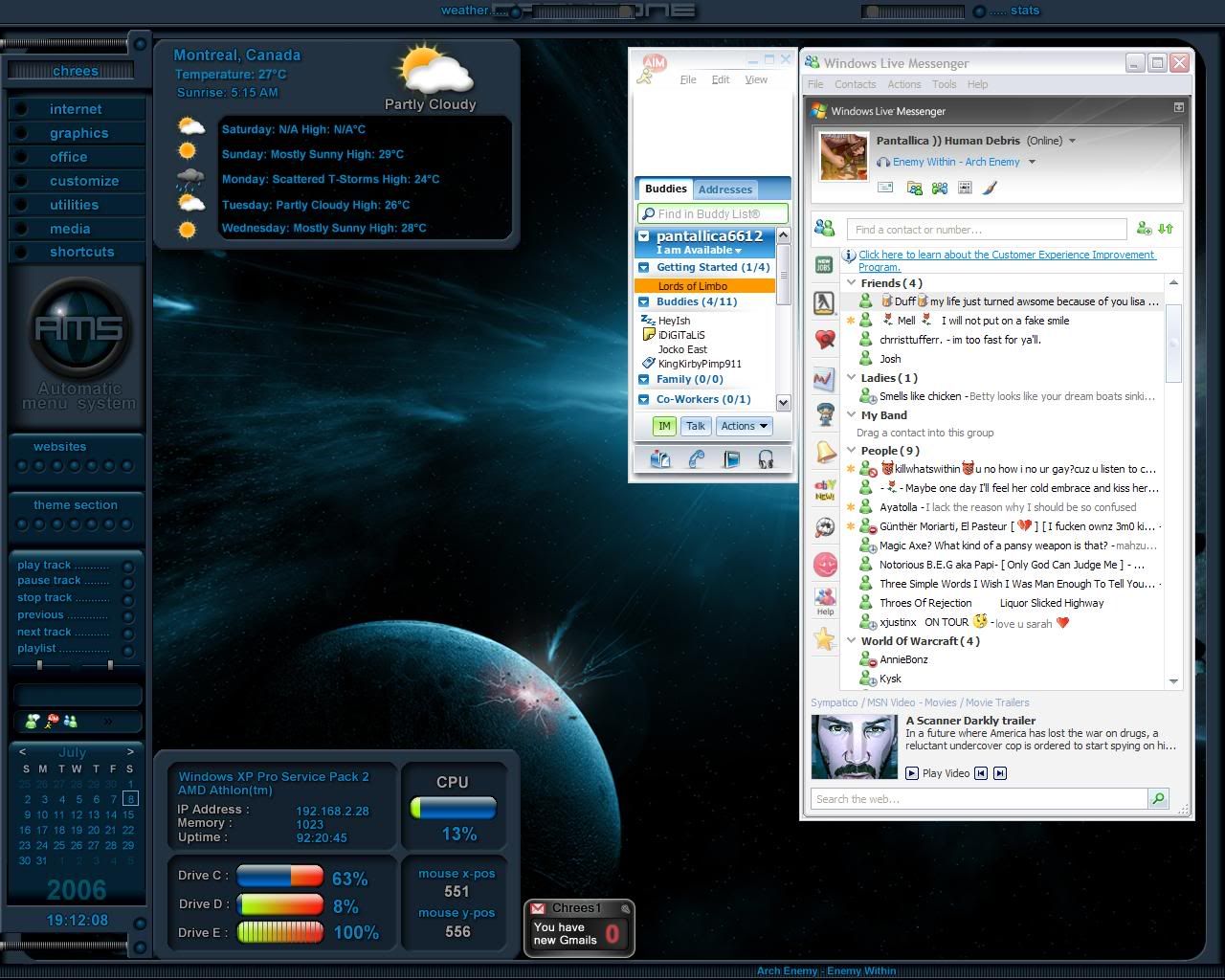This screenshot has height=980, width=1225.
Task: Open the bell alerts tab icon
Action: [824, 452]
